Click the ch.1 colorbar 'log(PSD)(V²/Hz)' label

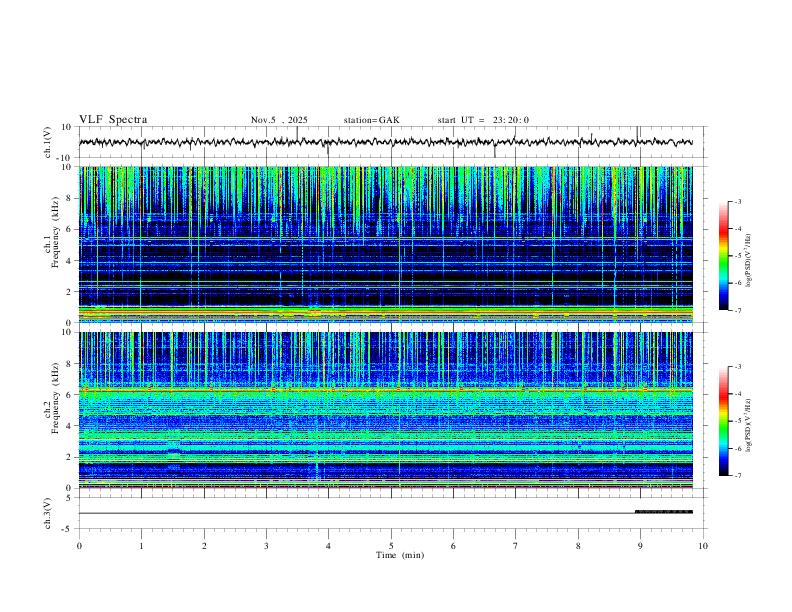[749, 261]
